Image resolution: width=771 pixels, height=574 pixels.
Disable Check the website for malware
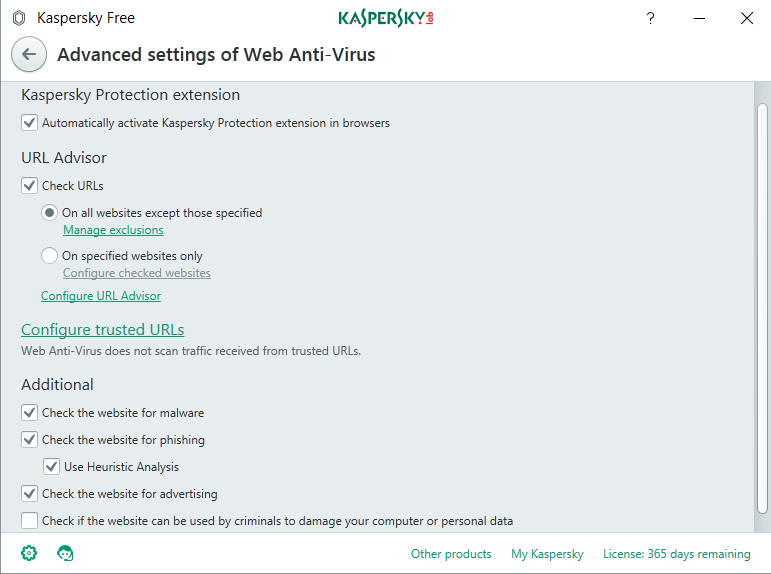(30, 412)
